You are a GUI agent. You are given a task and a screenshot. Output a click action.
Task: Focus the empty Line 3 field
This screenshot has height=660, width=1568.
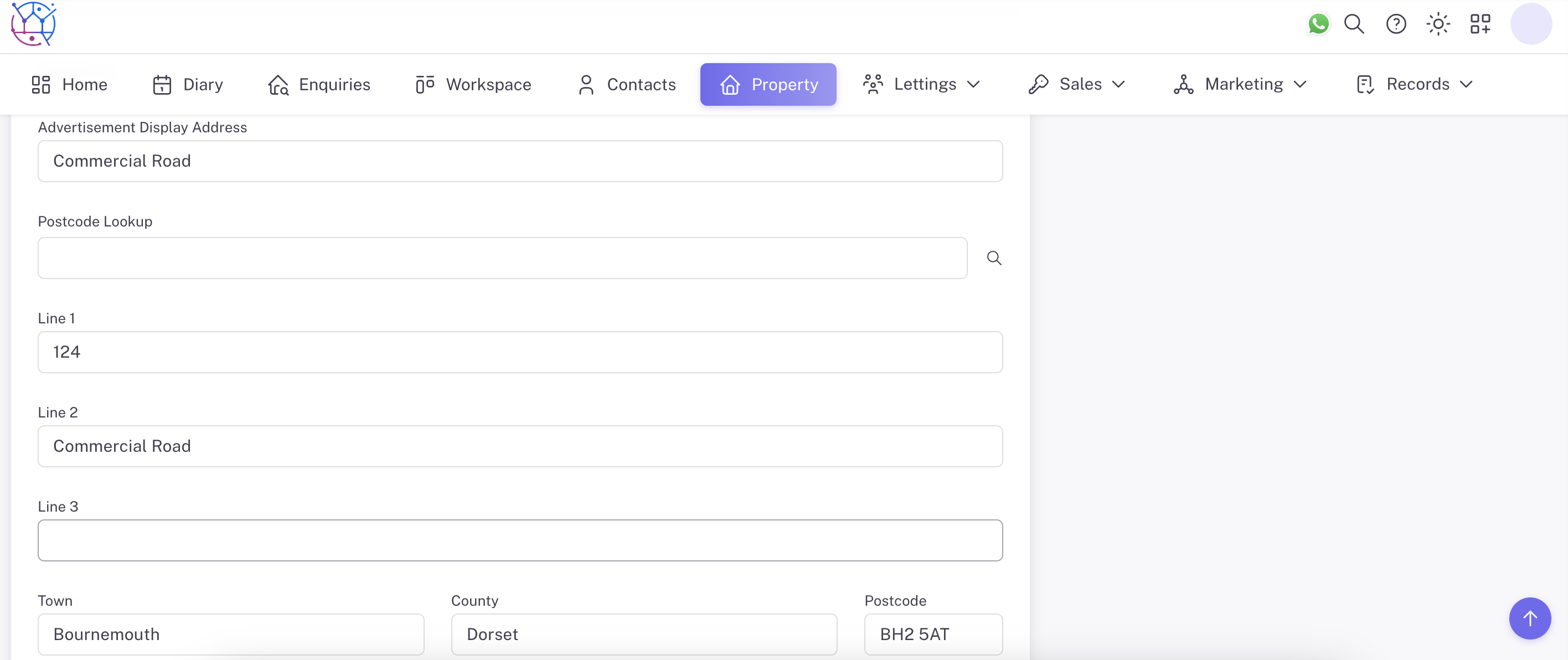(520, 540)
